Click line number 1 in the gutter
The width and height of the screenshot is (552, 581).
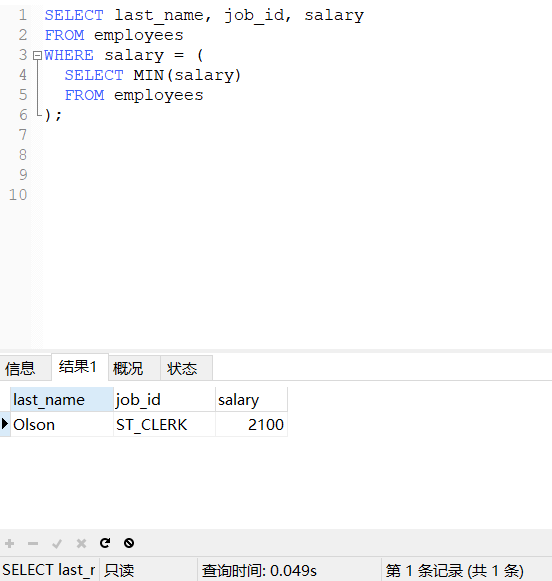coord(23,15)
